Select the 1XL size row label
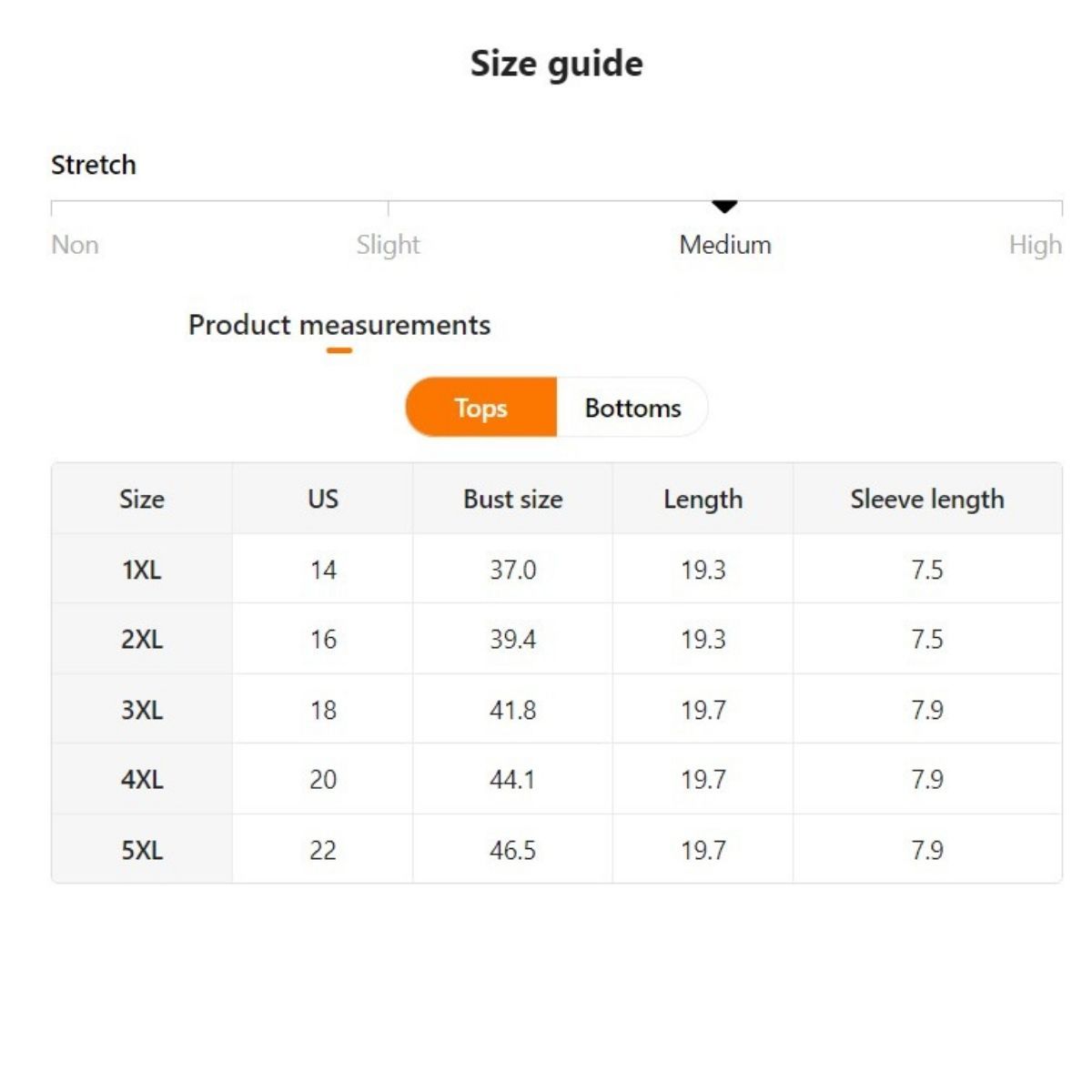This screenshot has width=1092, height=1092. (x=142, y=570)
